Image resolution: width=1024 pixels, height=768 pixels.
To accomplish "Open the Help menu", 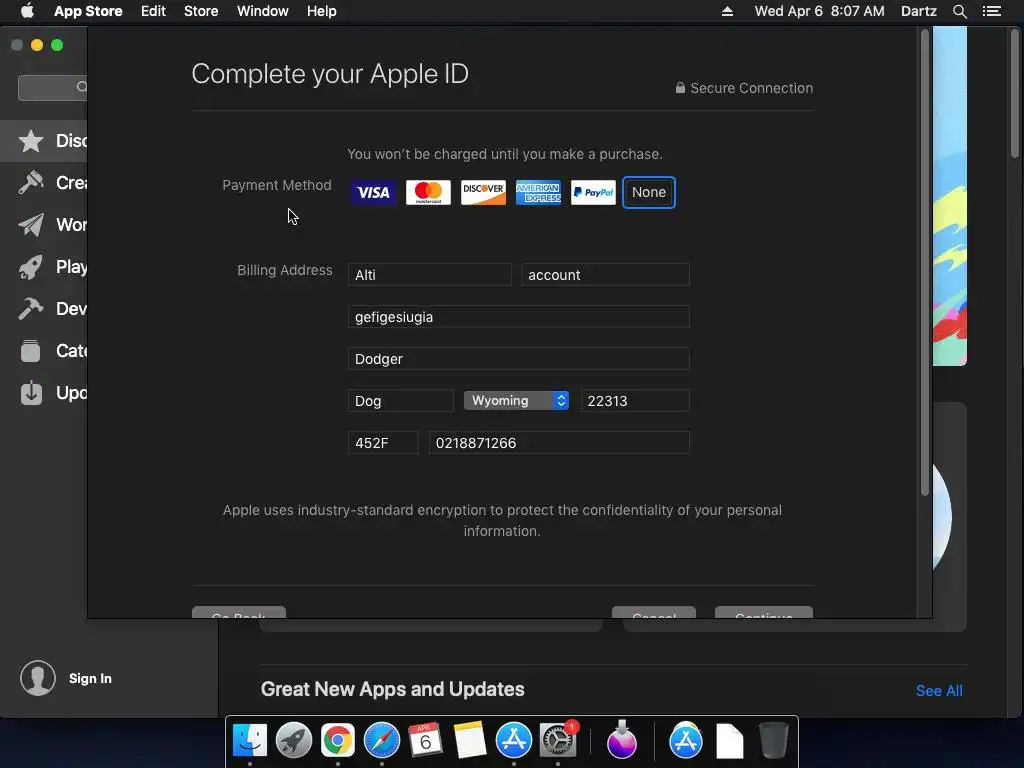I will (321, 11).
